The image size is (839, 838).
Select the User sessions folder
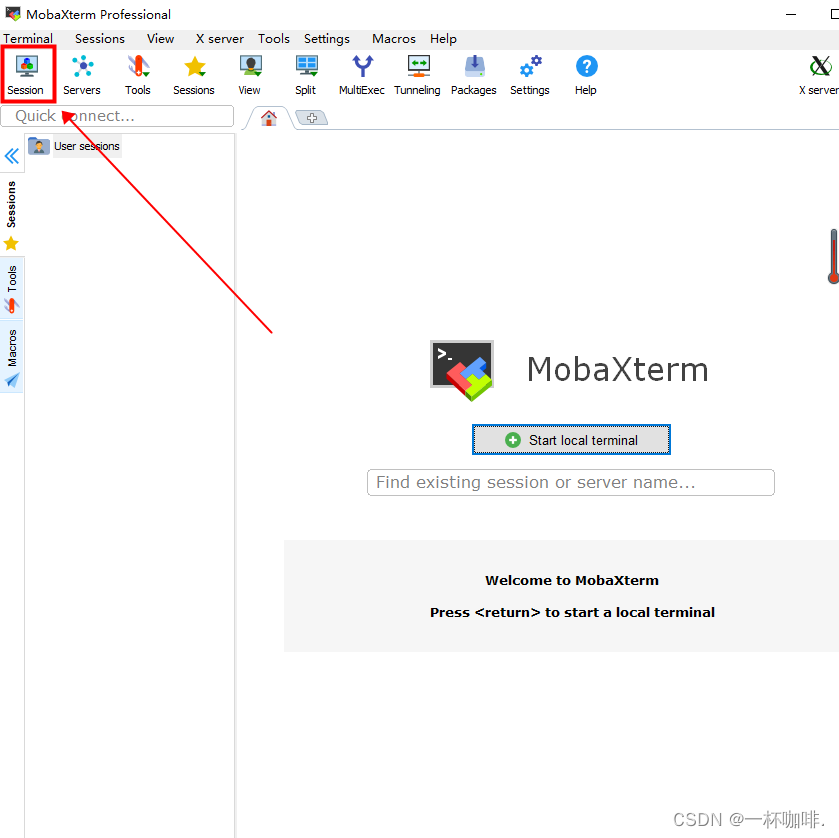pyautogui.click(x=74, y=146)
